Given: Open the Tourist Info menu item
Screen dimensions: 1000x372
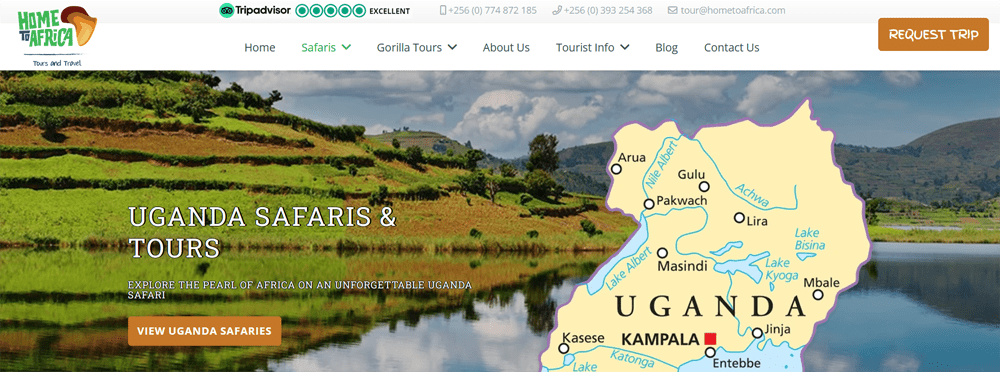Looking at the screenshot, I should 585,47.
